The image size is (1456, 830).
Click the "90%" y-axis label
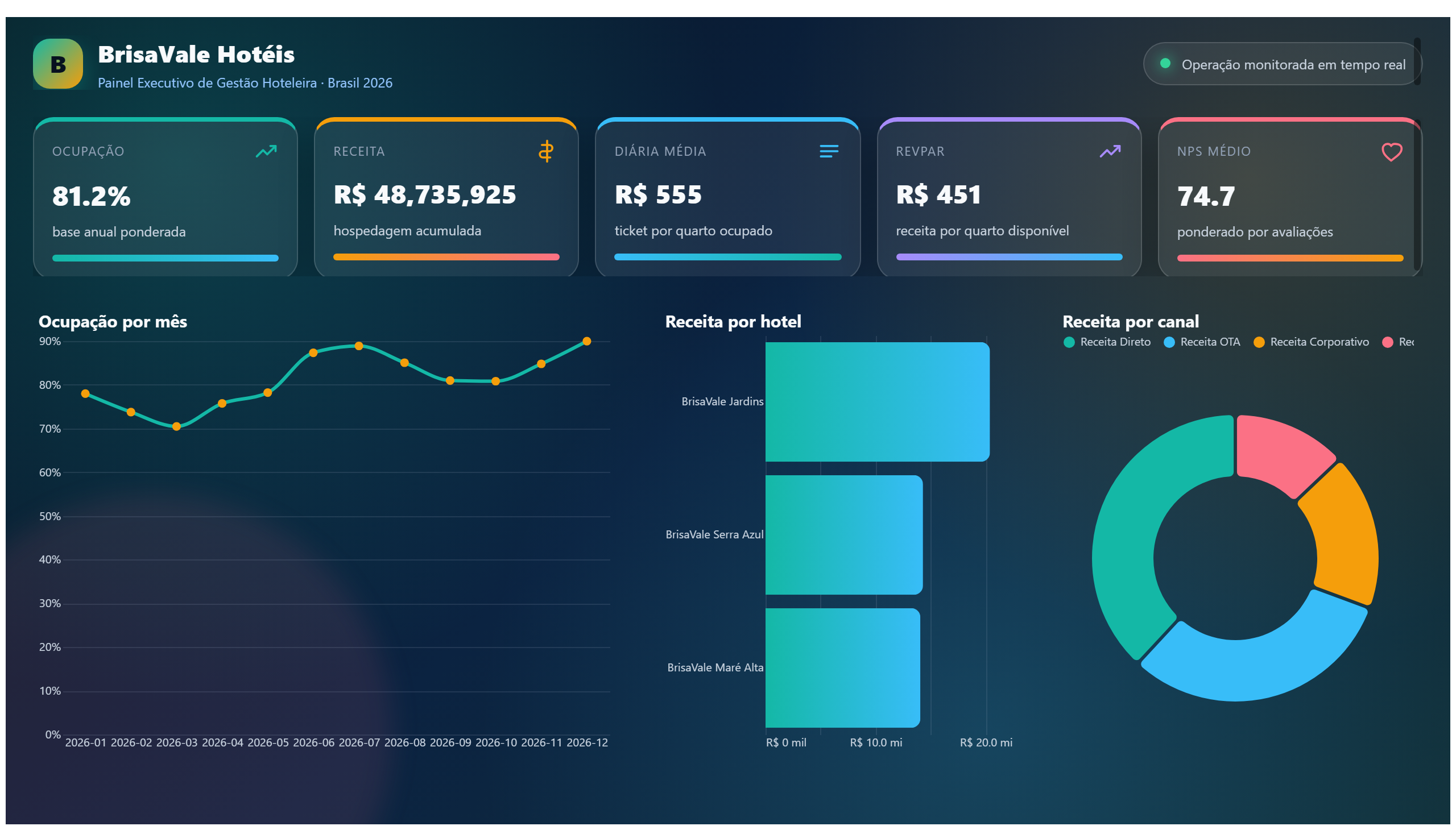[49, 342]
